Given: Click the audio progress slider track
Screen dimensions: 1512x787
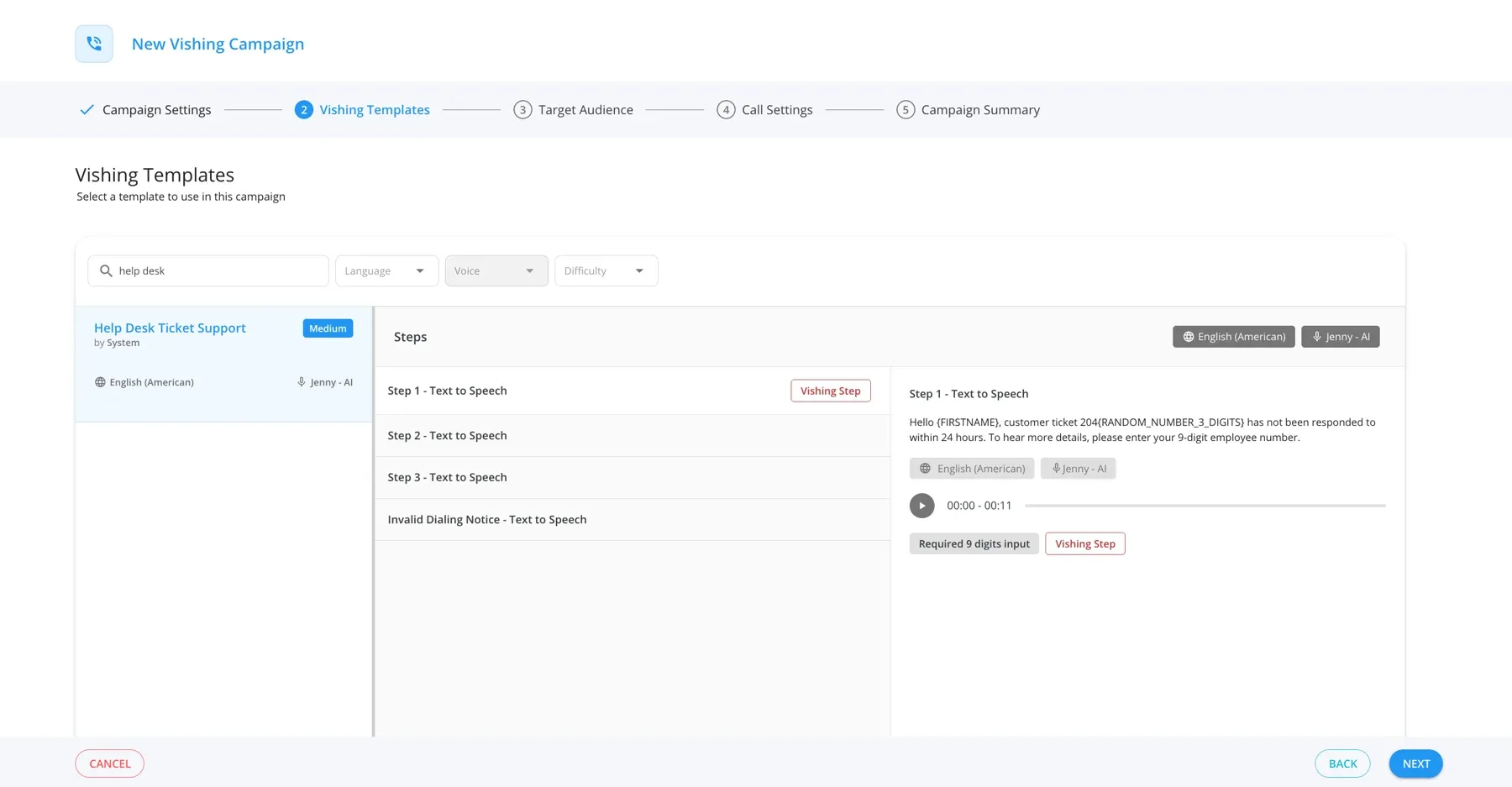Looking at the screenshot, I should (x=1205, y=506).
